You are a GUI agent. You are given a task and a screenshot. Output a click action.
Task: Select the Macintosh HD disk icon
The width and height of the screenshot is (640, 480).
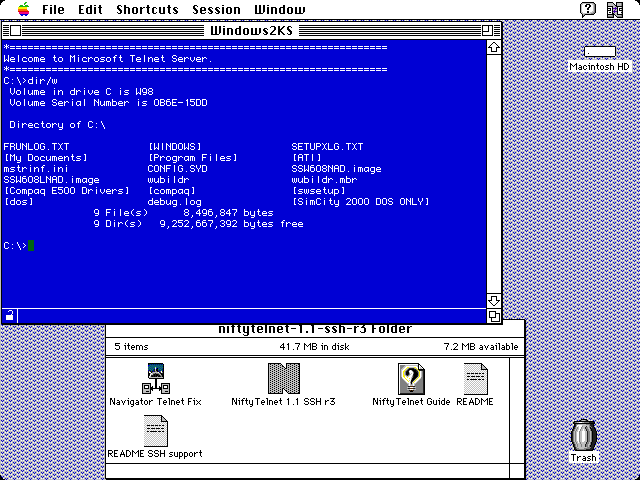pos(599,52)
